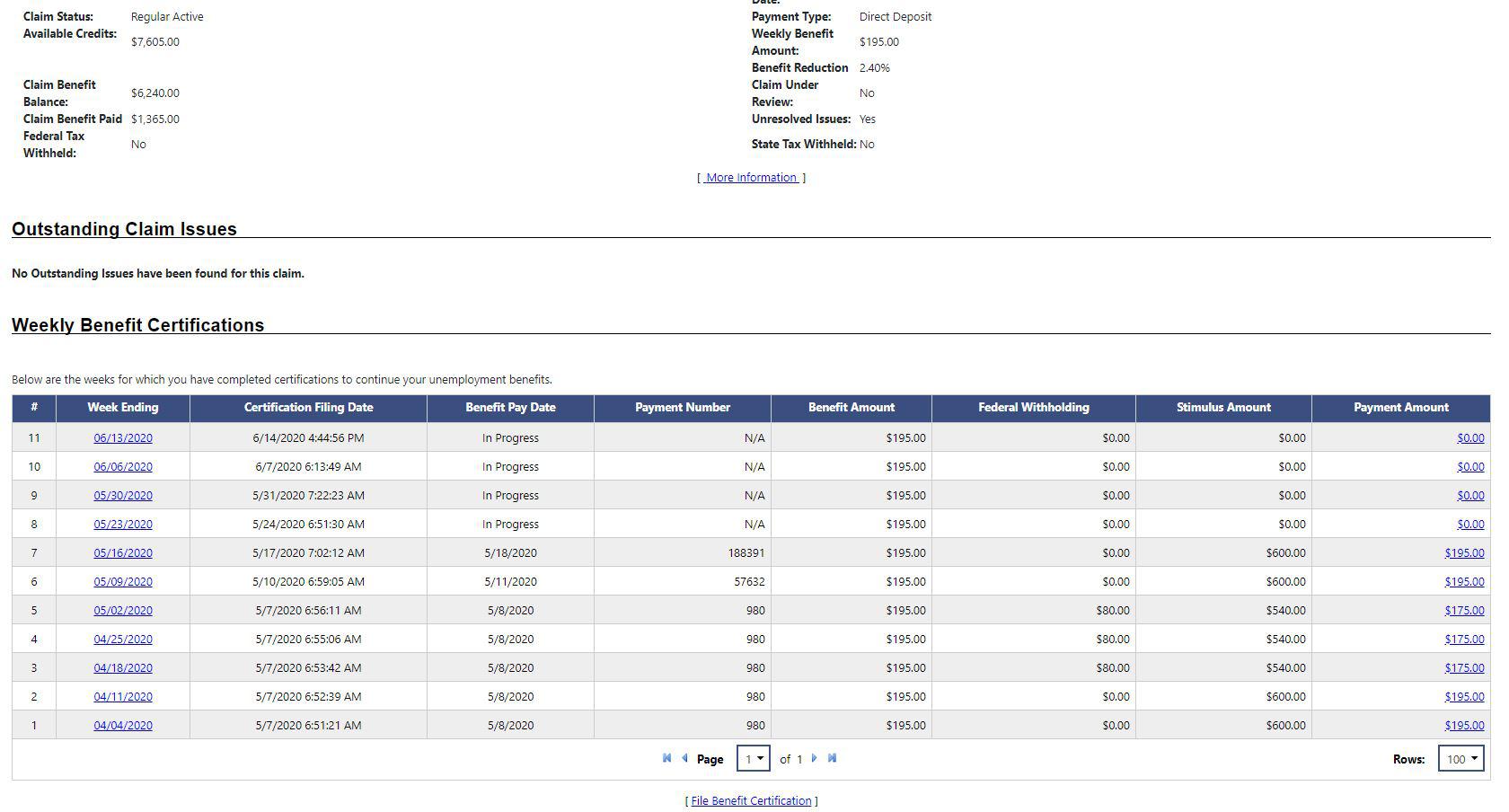View $175.00 payment for week 05/02/2020

coord(1464,610)
